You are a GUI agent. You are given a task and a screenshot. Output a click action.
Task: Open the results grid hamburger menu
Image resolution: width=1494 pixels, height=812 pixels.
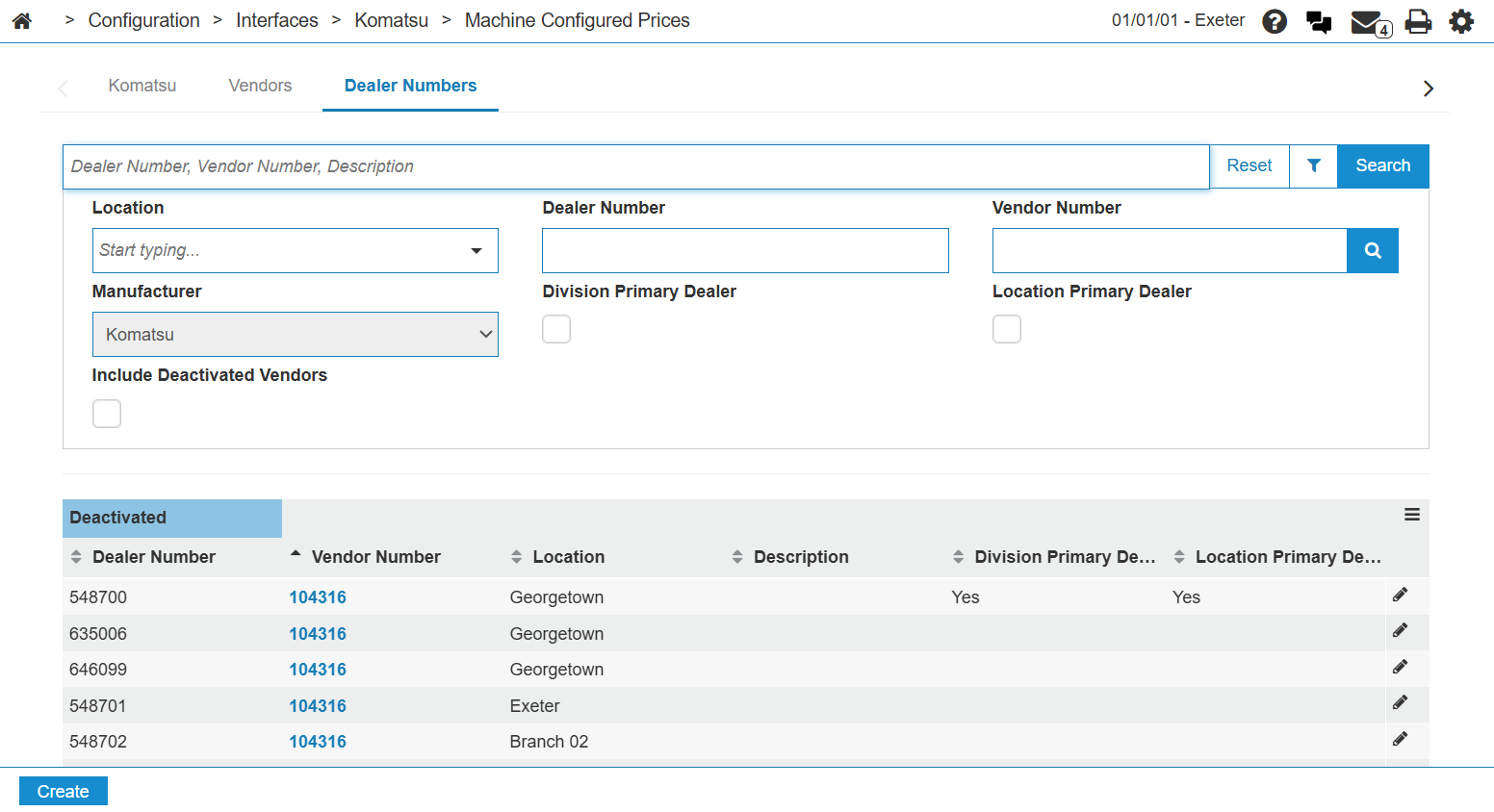(x=1411, y=515)
